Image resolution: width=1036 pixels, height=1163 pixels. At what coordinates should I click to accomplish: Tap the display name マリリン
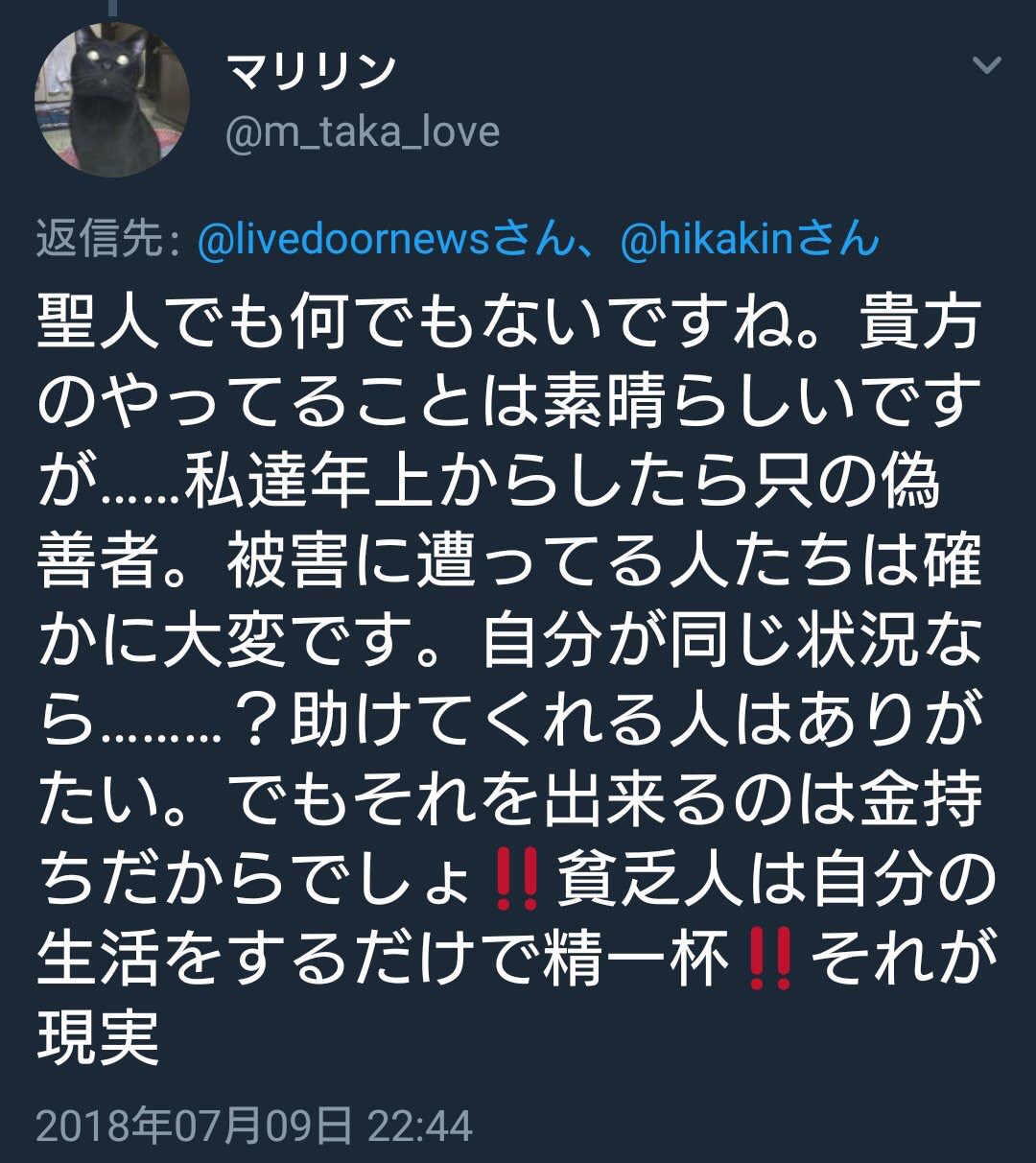(310, 71)
